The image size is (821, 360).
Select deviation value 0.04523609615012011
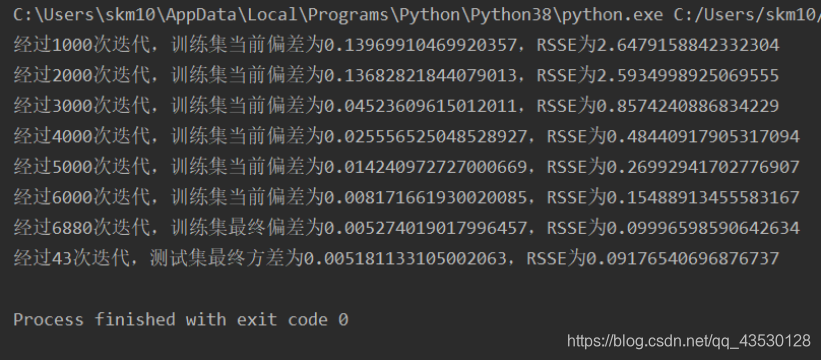(x=420, y=106)
